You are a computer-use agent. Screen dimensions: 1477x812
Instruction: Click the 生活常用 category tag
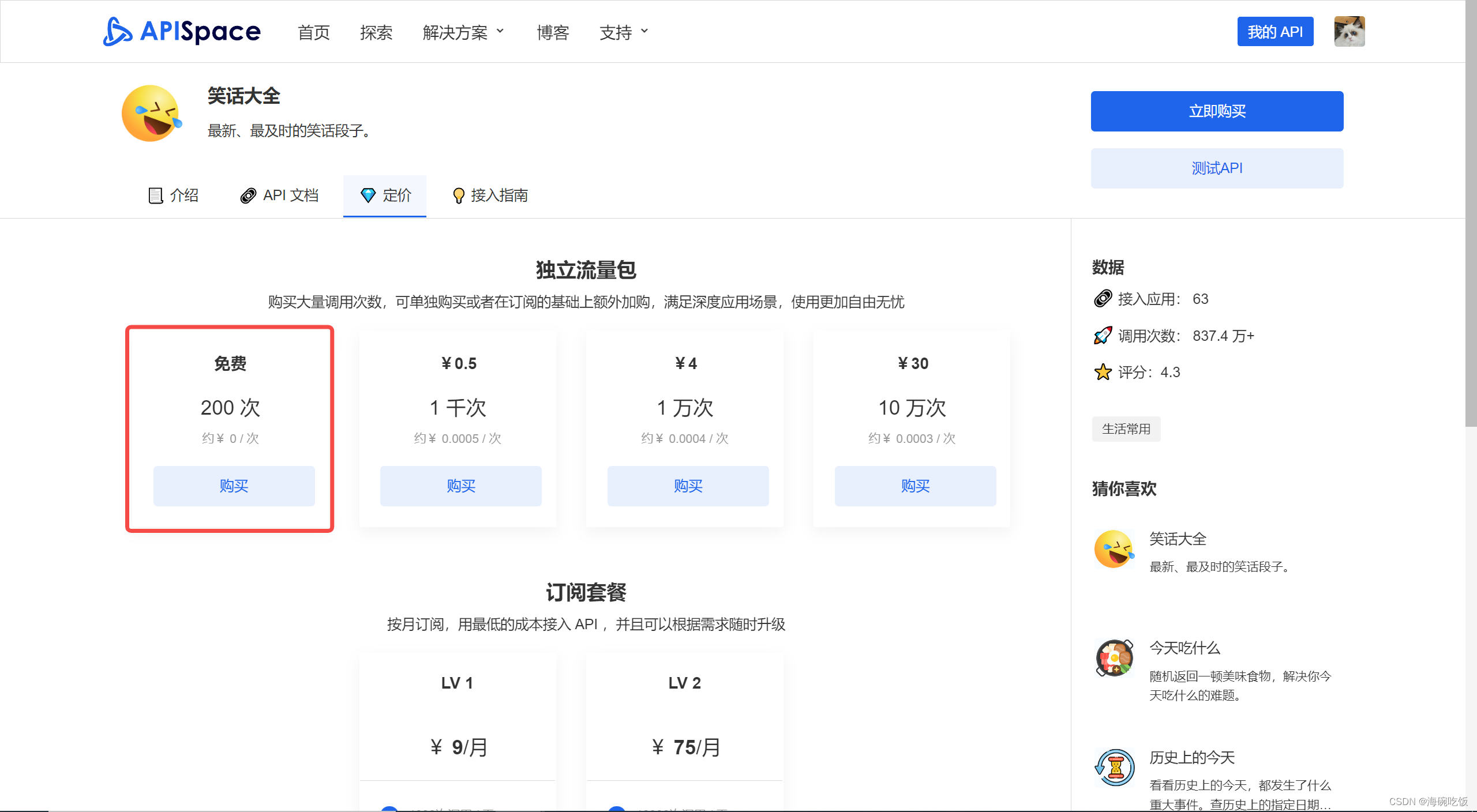tap(1126, 428)
